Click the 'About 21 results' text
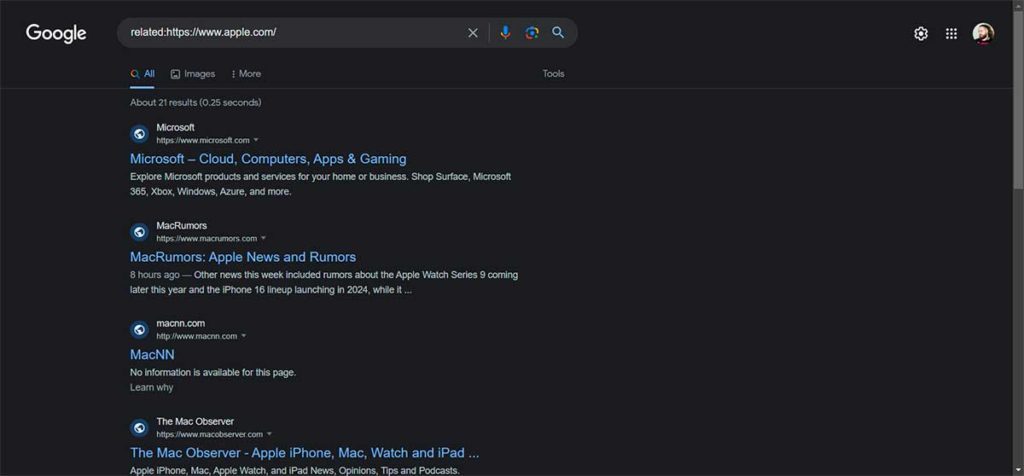This screenshot has height=476, width=1024. click(196, 103)
